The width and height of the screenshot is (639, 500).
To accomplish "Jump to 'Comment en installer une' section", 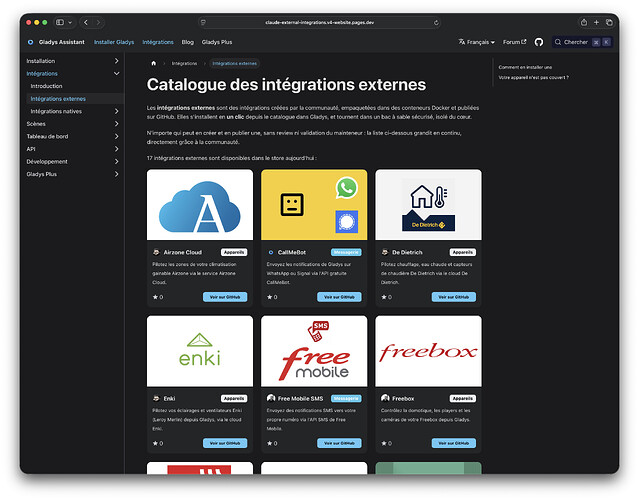I will [x=525, y=67].
